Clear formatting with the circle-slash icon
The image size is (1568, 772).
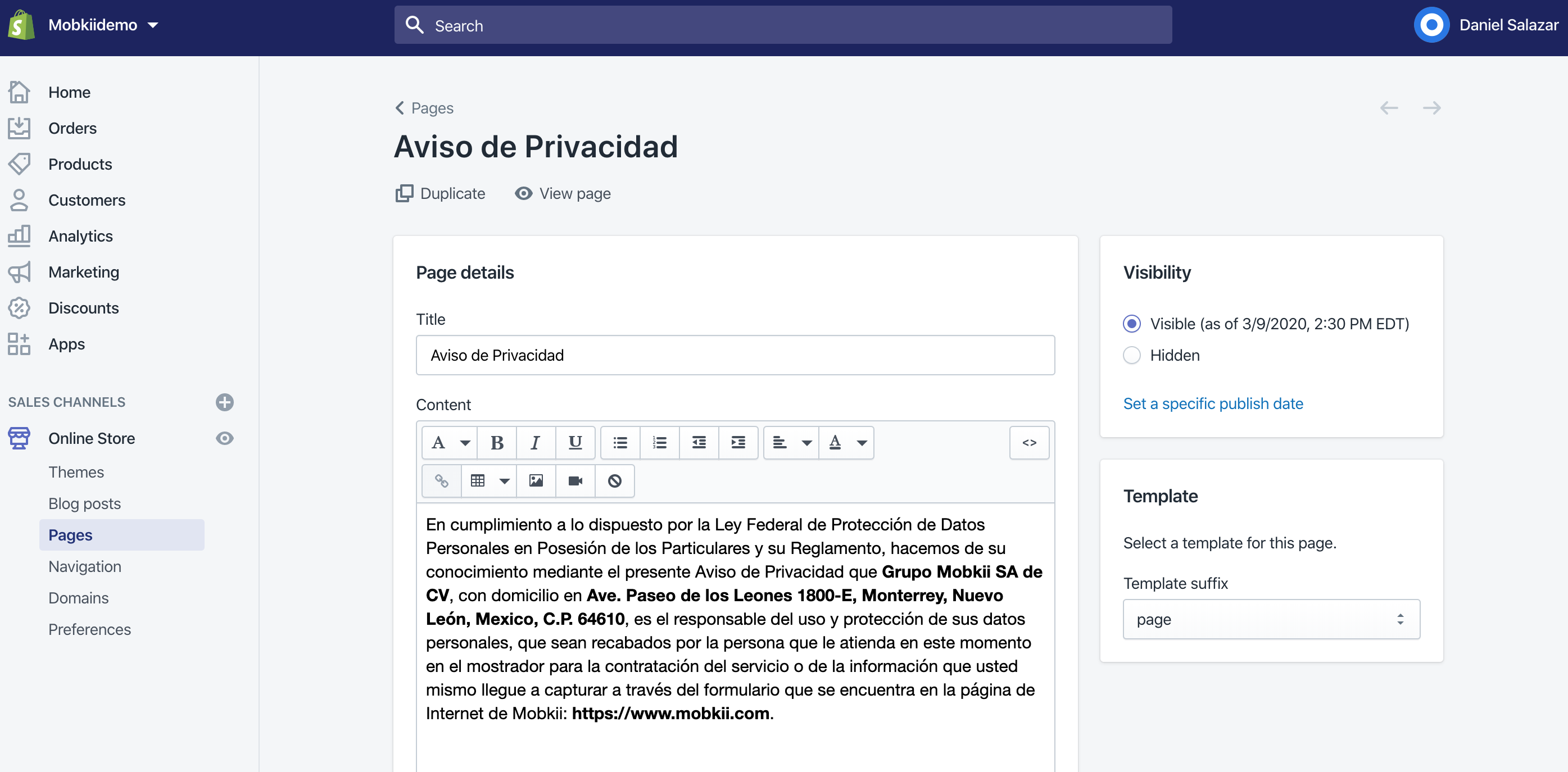pos(615,481)
